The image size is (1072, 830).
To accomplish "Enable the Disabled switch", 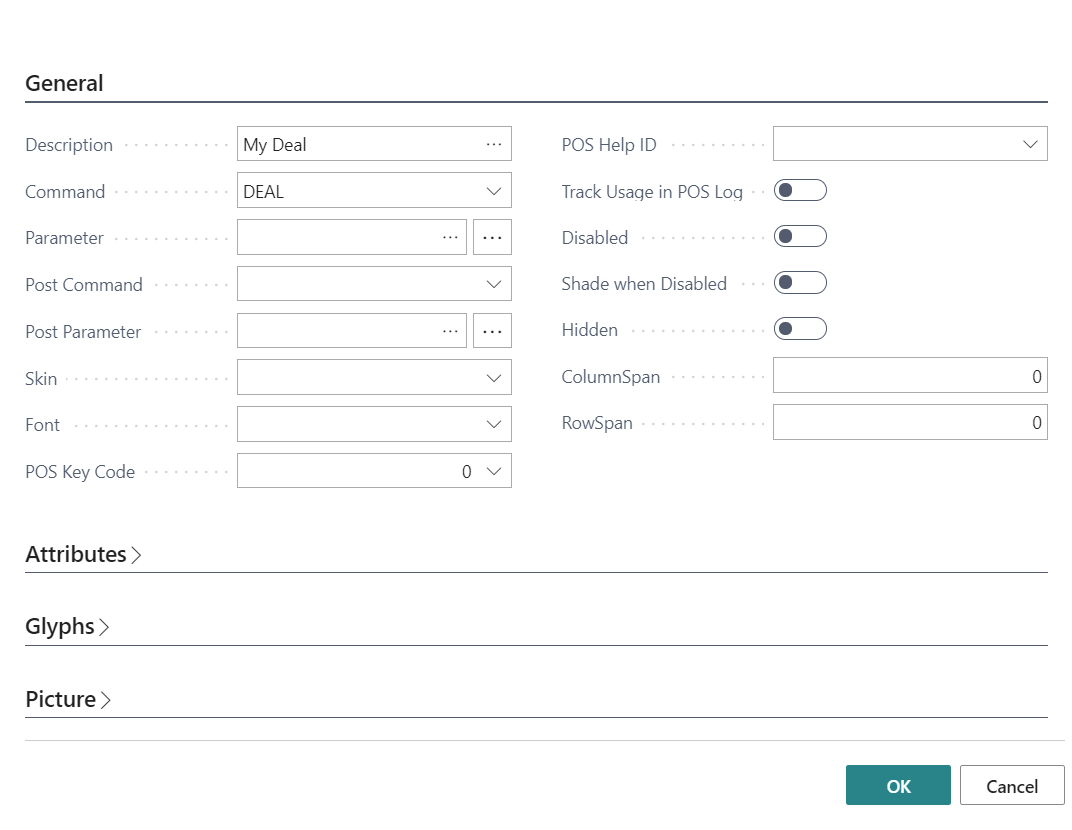I will 800,237.
